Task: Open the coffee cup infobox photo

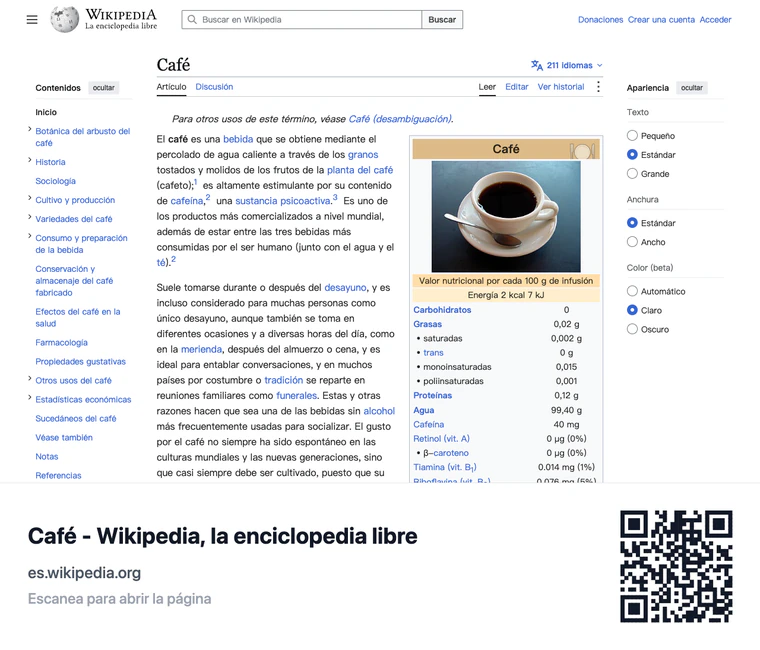Action: pos(506,216)
